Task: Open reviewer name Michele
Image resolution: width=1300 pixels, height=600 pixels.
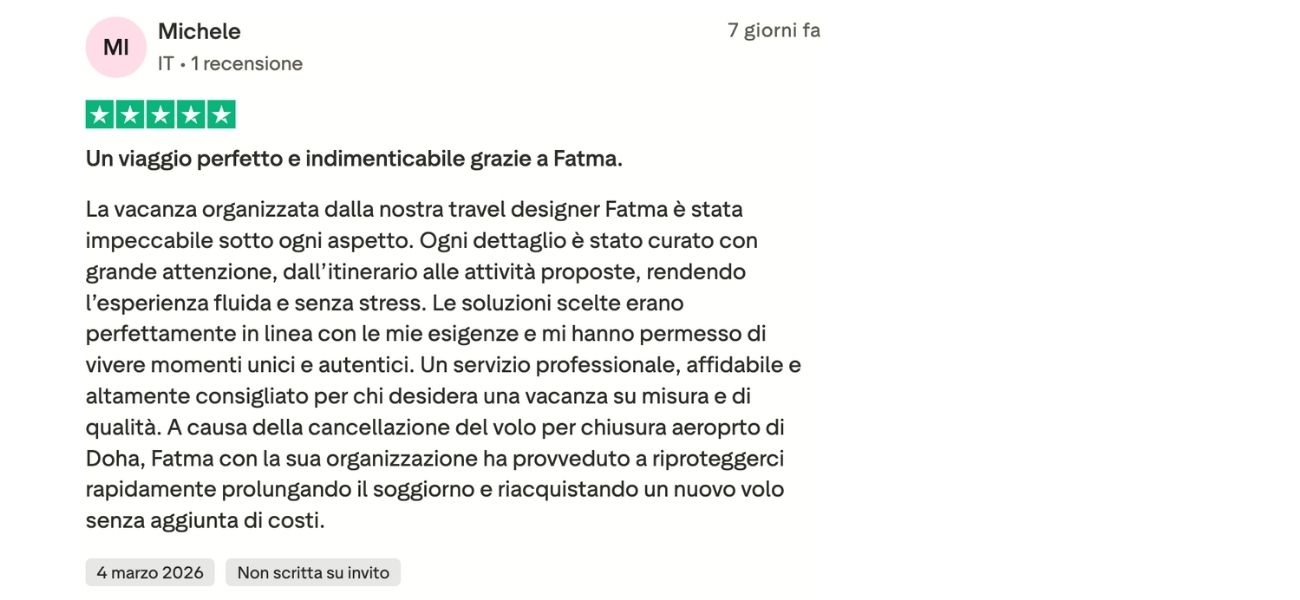Action: click(199, 32)
